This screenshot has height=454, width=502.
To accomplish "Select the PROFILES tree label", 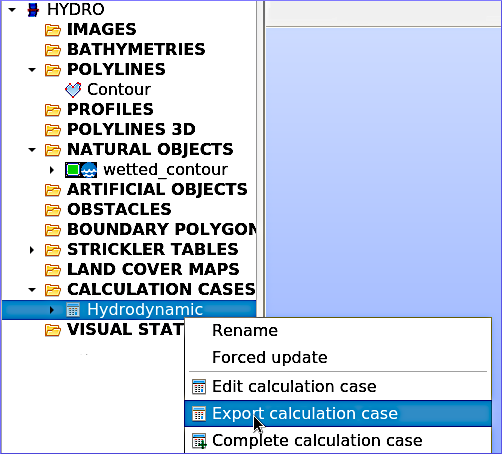I will point(110,110).
